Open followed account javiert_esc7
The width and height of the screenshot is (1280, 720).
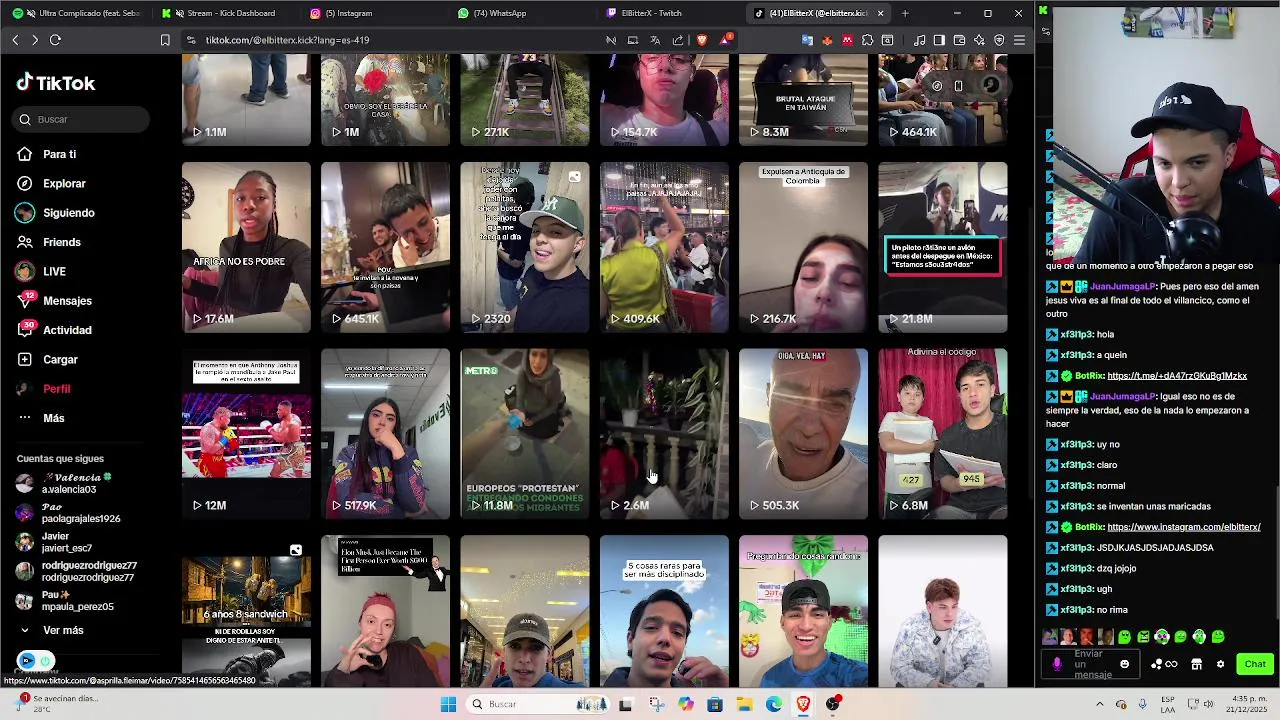[x=55, y=542]
